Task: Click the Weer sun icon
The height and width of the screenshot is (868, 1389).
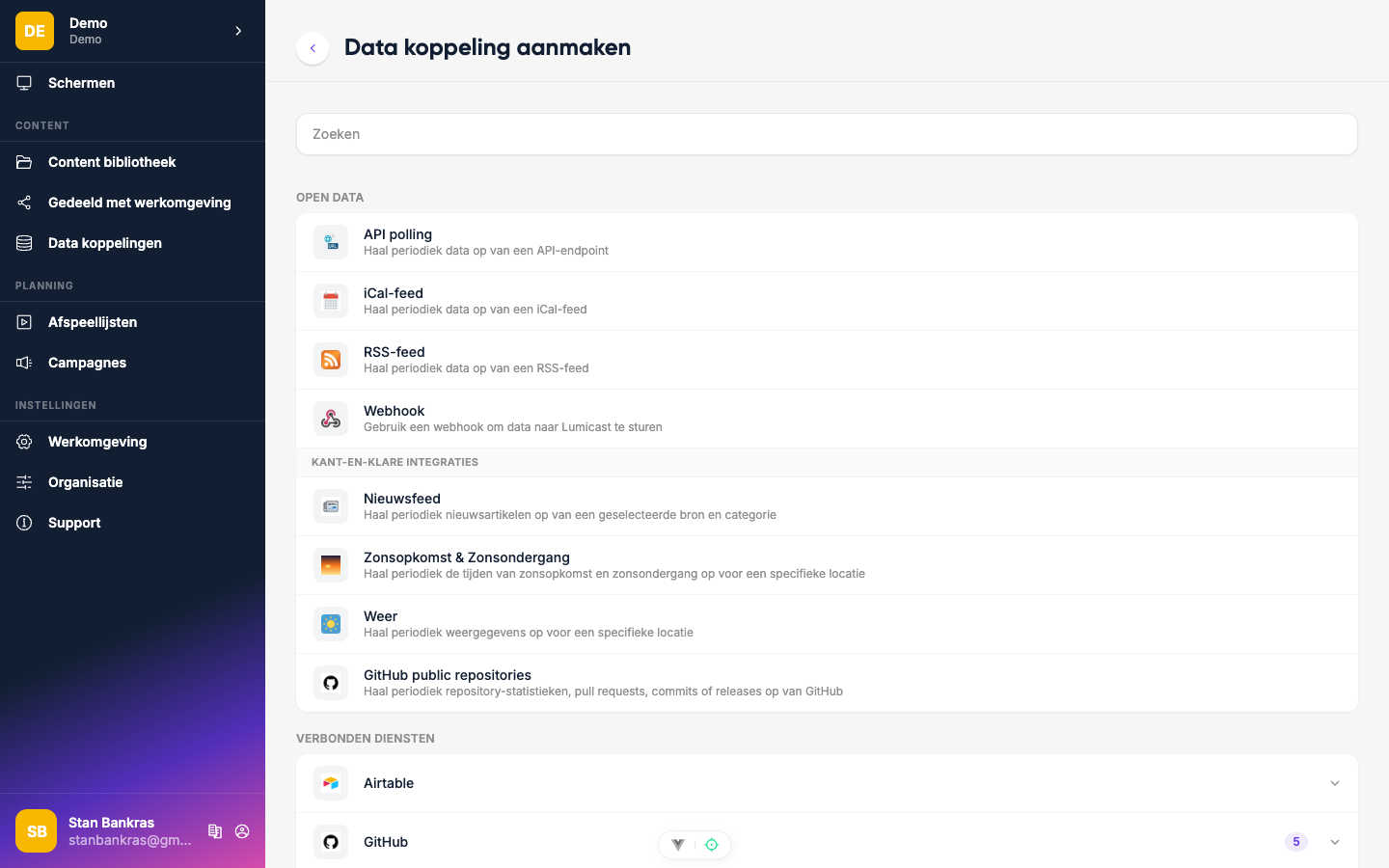Action: 331,624
